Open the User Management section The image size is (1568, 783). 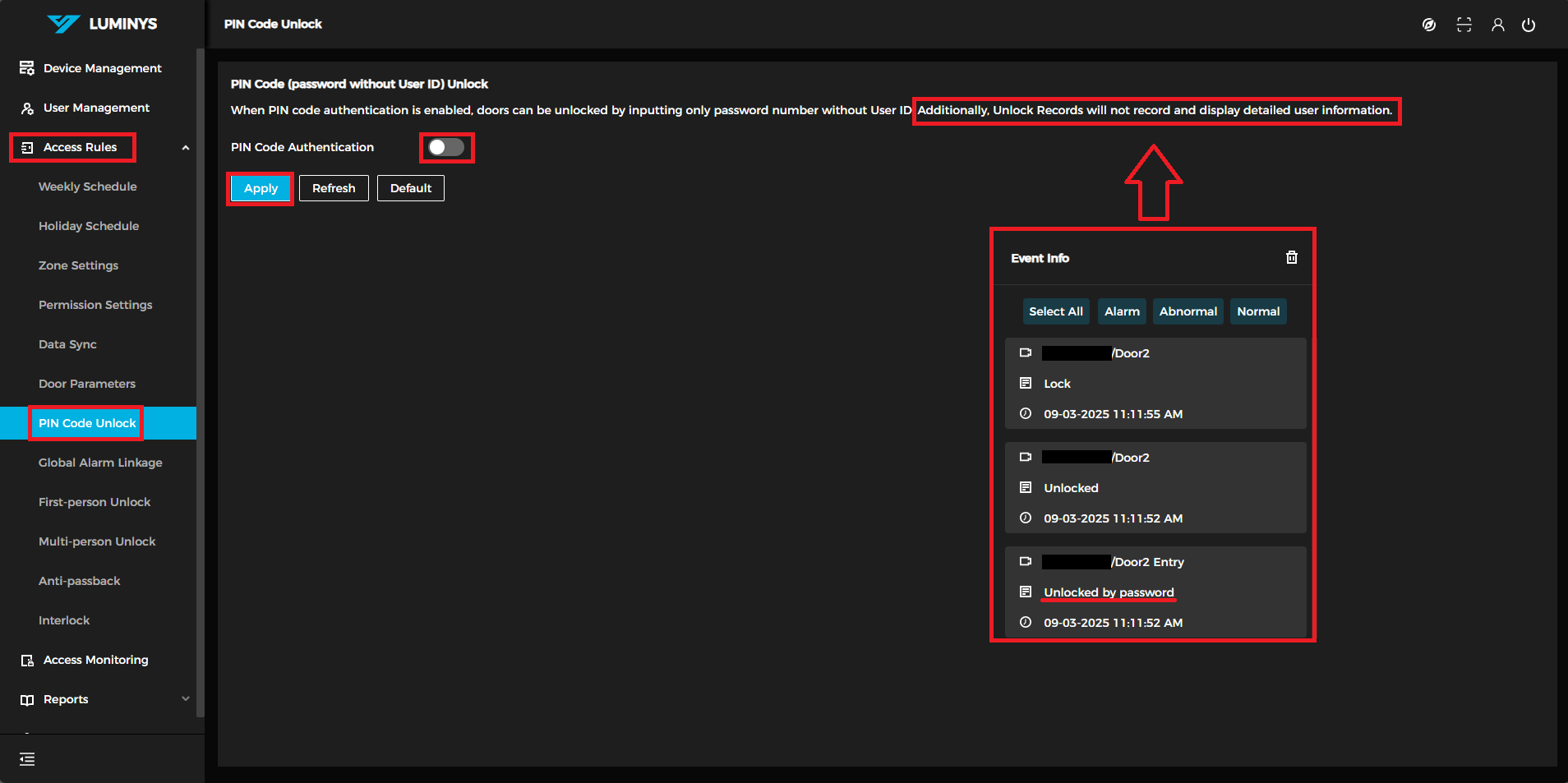click(96, 108)
